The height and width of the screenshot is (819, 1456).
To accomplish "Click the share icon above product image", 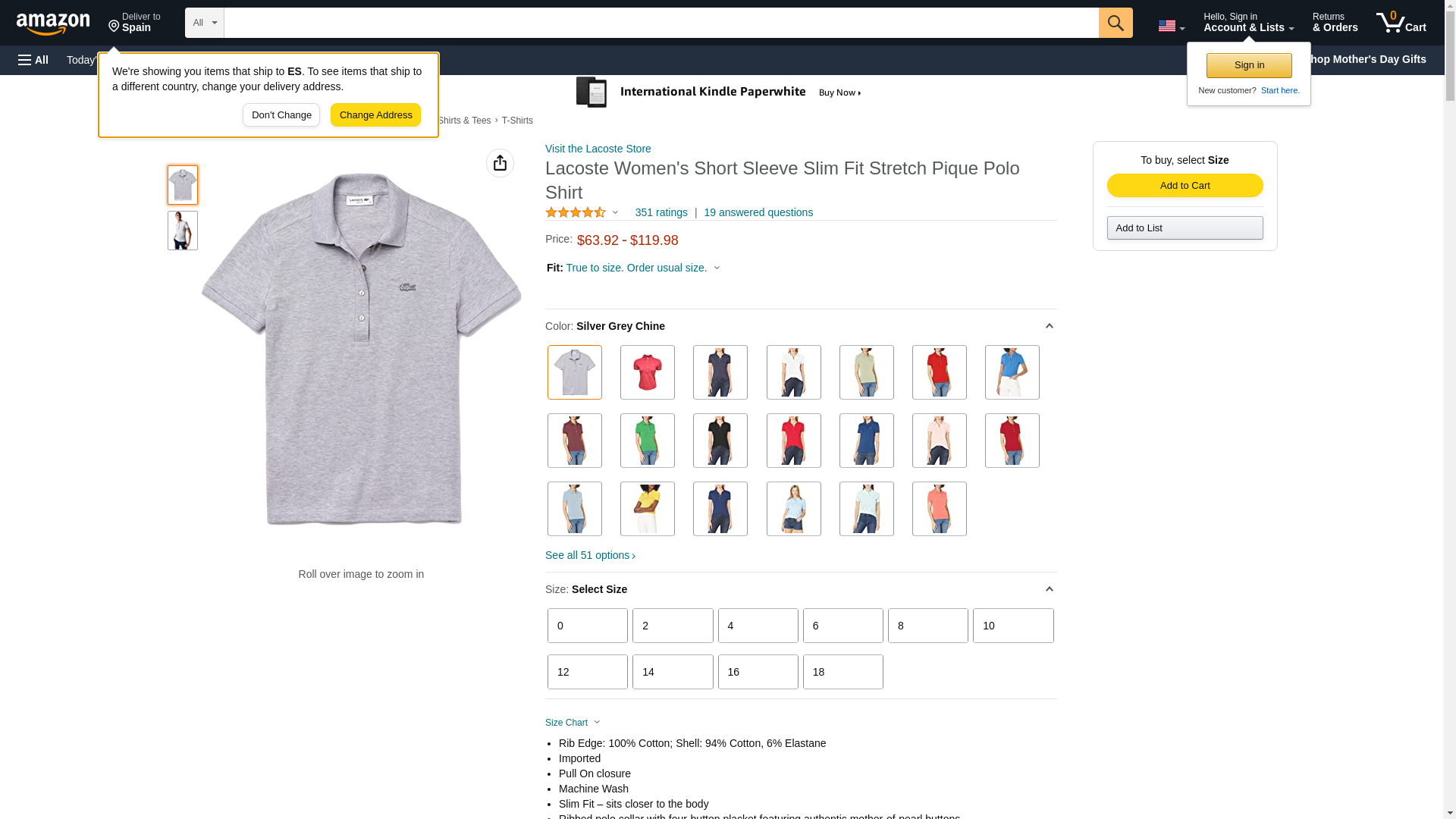I will click(x=500, y=163).
